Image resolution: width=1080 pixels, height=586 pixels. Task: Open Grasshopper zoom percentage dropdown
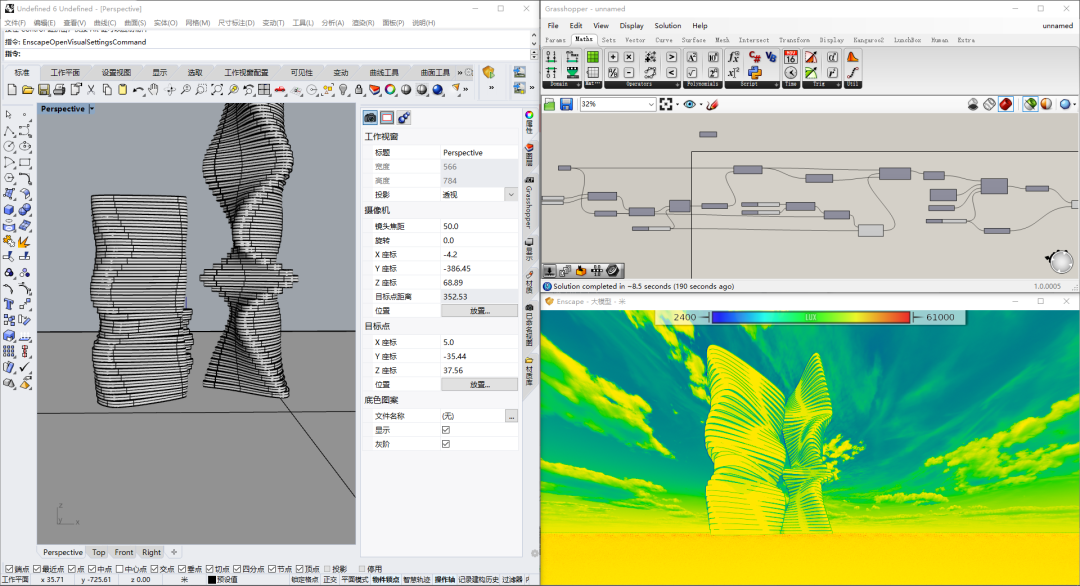coord(651,104)
